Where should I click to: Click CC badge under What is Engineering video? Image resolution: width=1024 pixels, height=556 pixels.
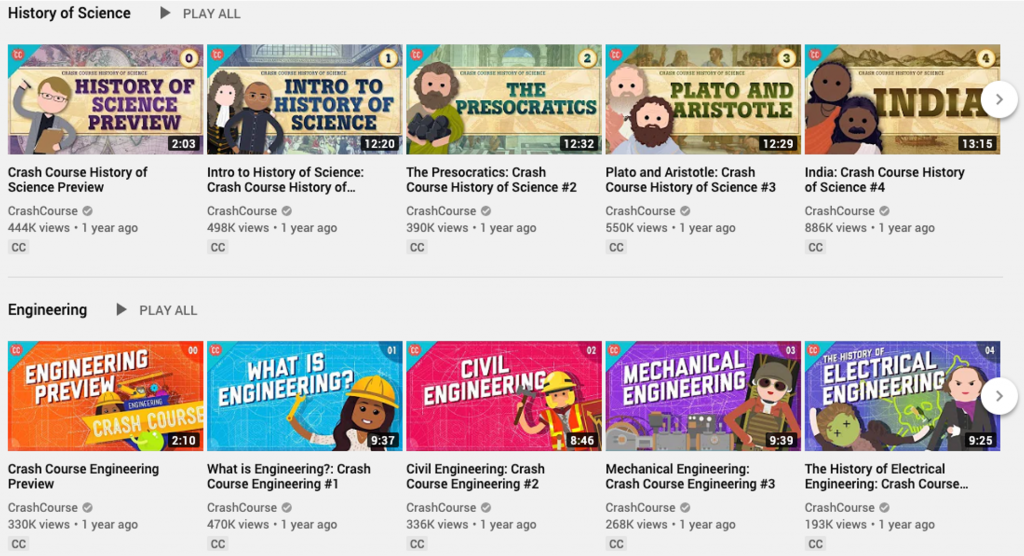coord(217,544)
